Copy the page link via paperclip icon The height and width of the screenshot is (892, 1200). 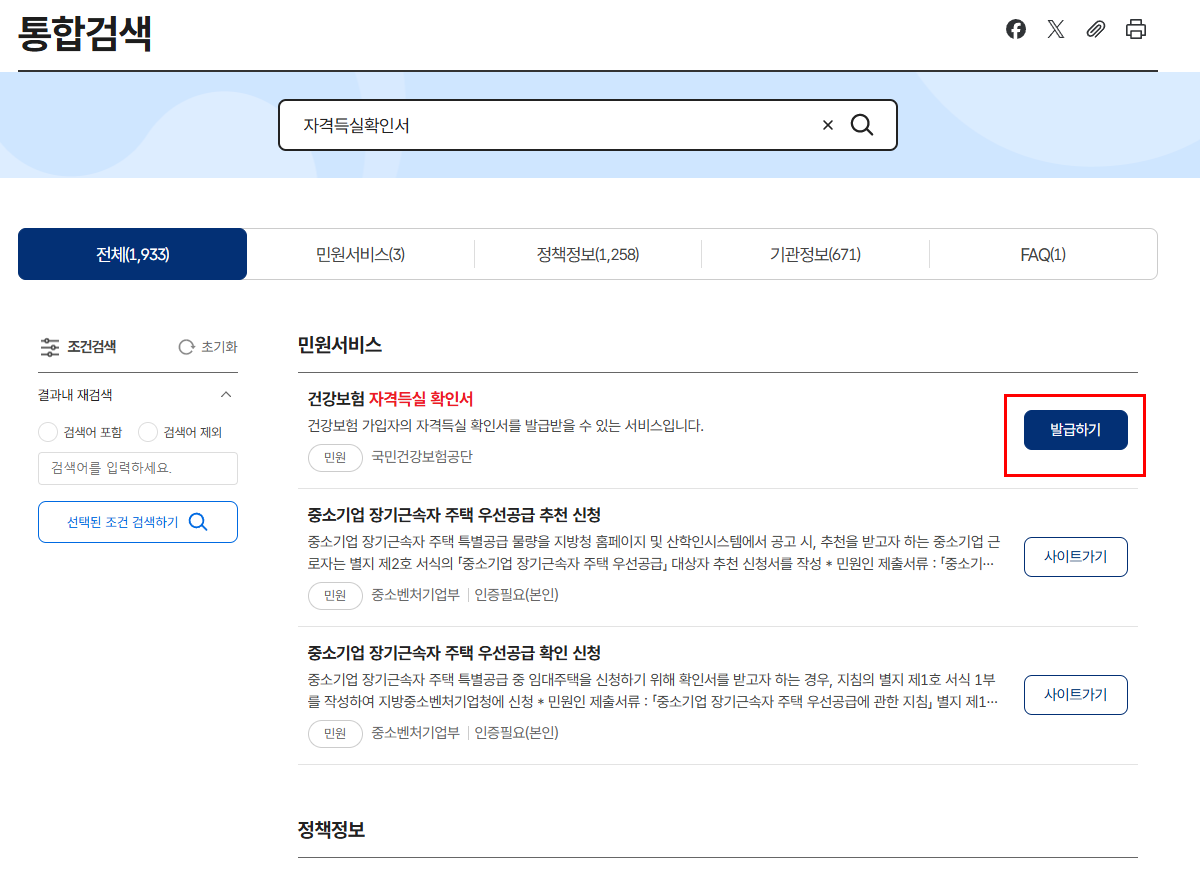tap(1095, 29)
